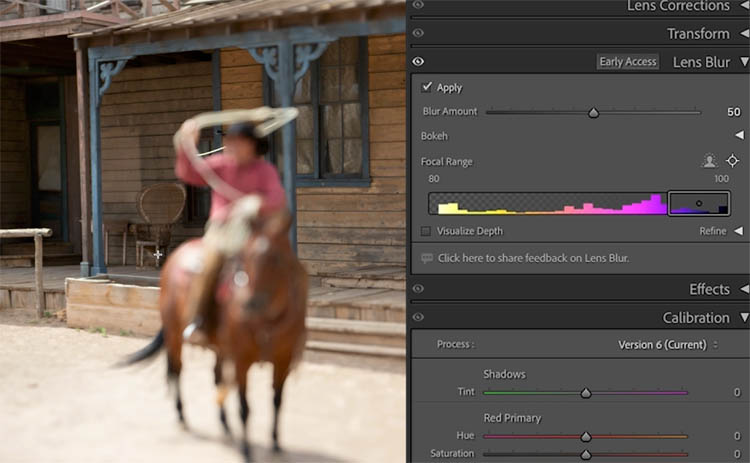
Task: Click the Red Primary Hue slider handle
Action: click(x=585, y=437)
